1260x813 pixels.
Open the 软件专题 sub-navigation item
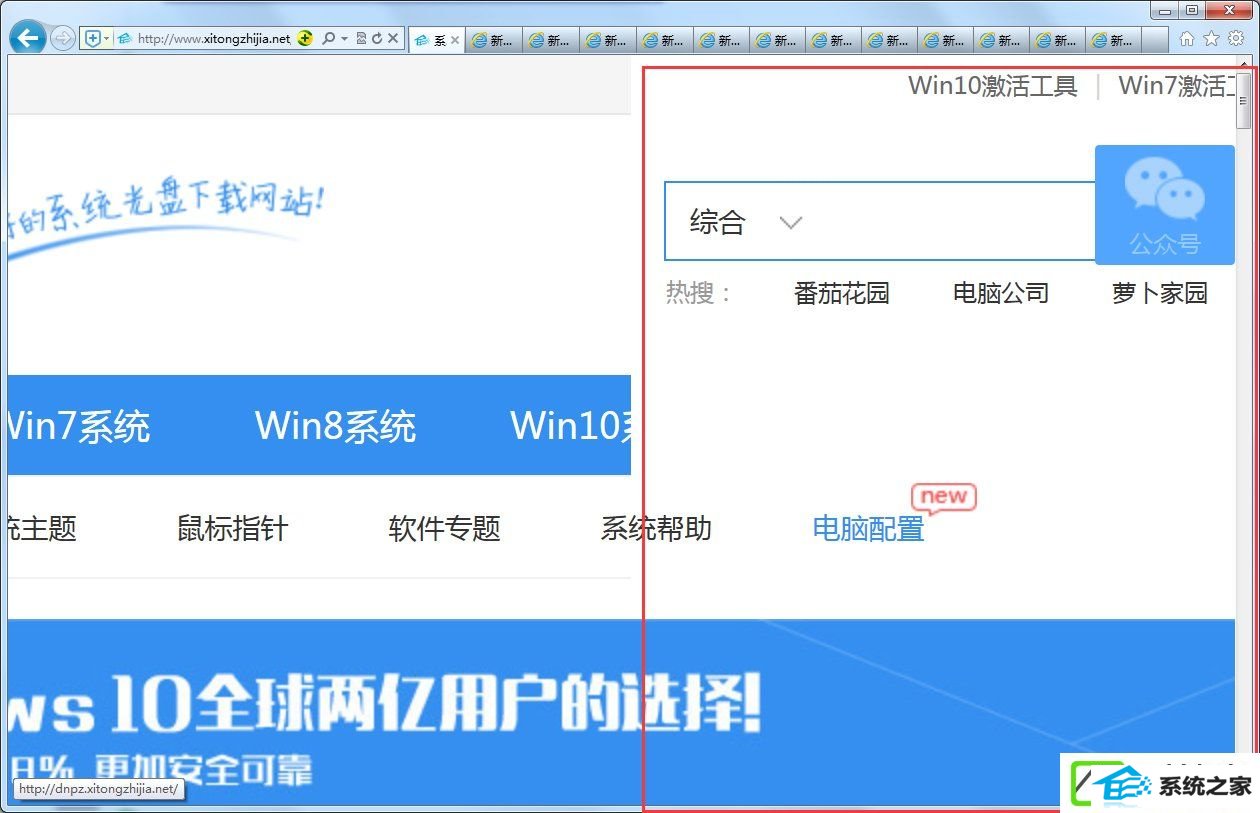coord(444,528)
